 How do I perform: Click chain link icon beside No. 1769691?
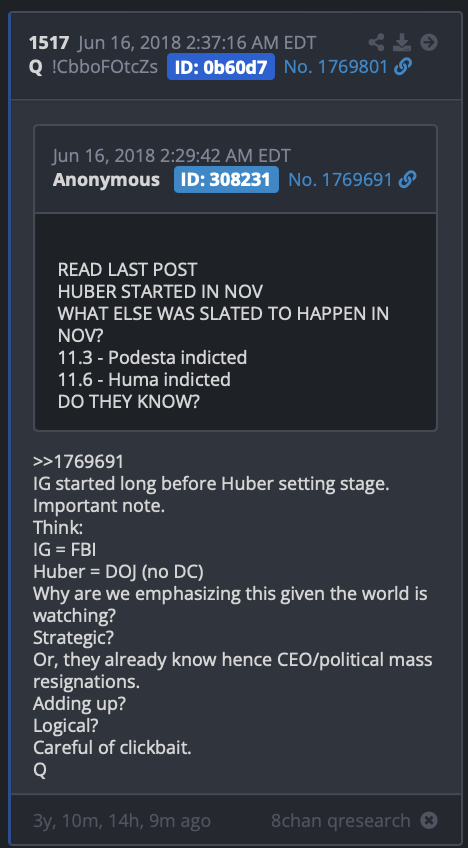click(407, 179)
